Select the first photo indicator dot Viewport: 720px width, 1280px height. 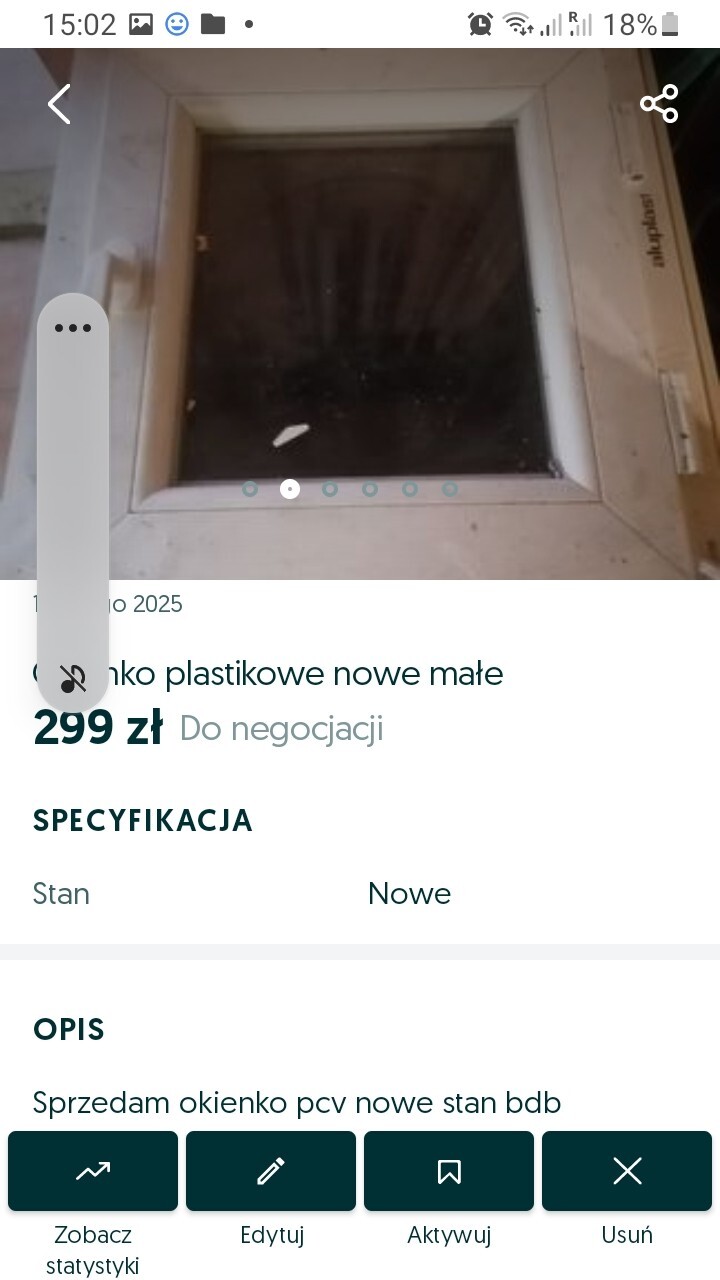pyautogui.click(x=250, y=489)
